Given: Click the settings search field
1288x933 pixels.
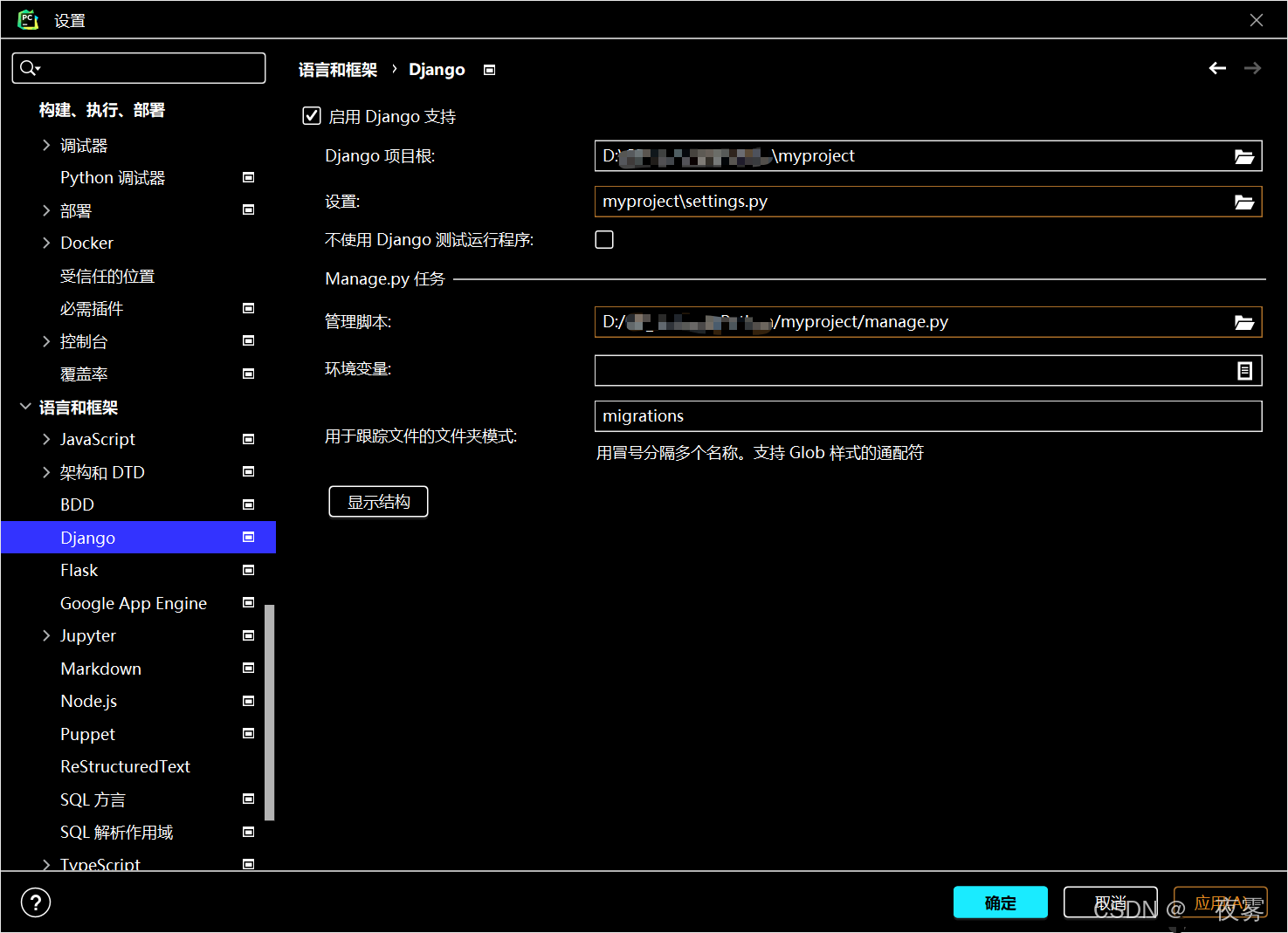Looking at the screenshot, I should 139,68.
